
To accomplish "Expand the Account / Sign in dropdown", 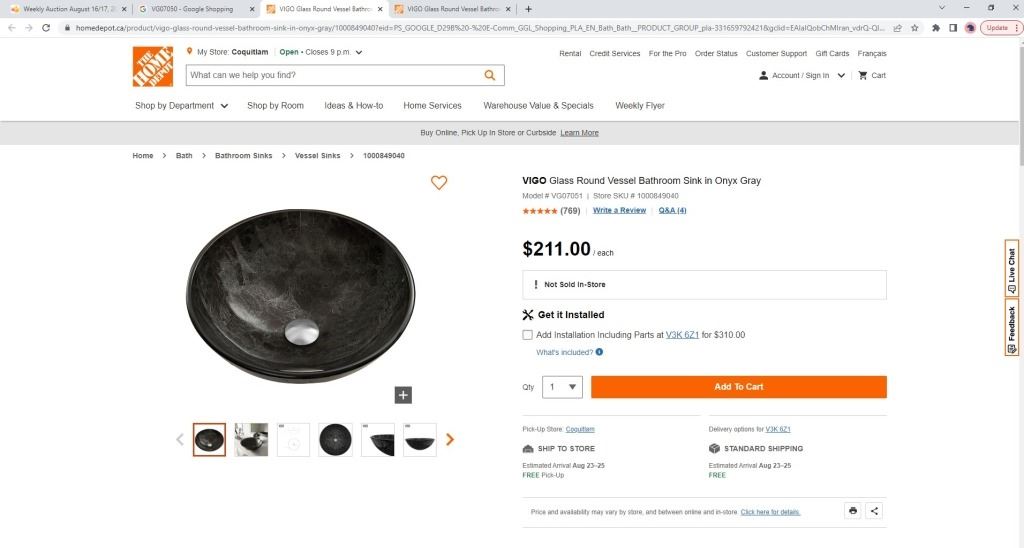I will click(841, 75).
